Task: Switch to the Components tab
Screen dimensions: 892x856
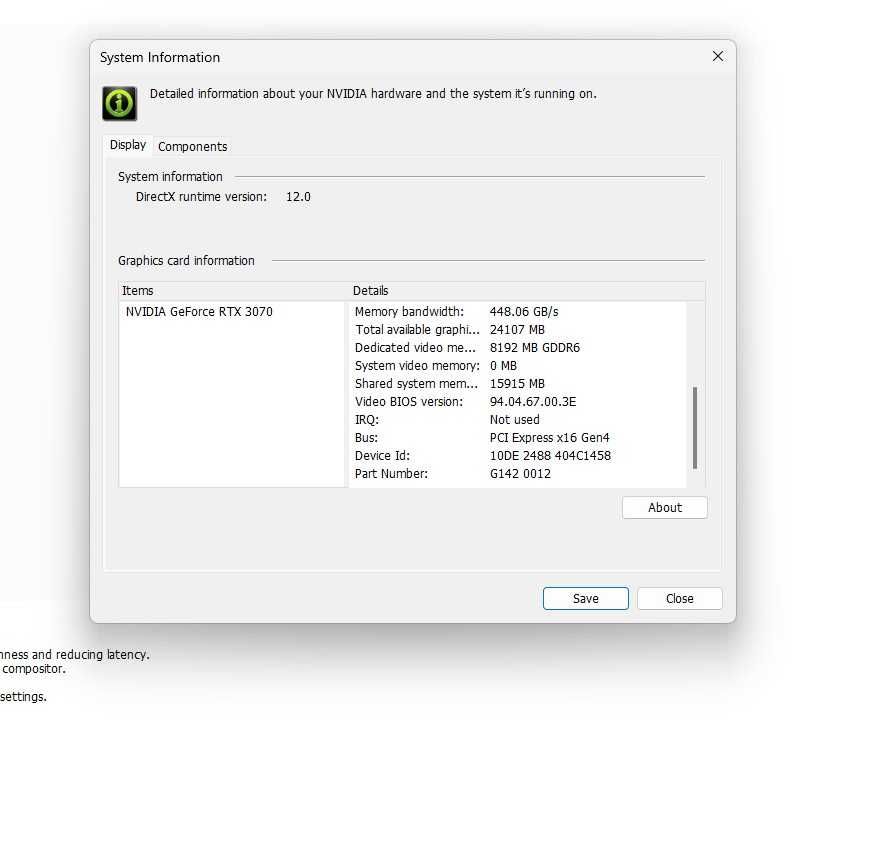Action: (x=192, y=147)
